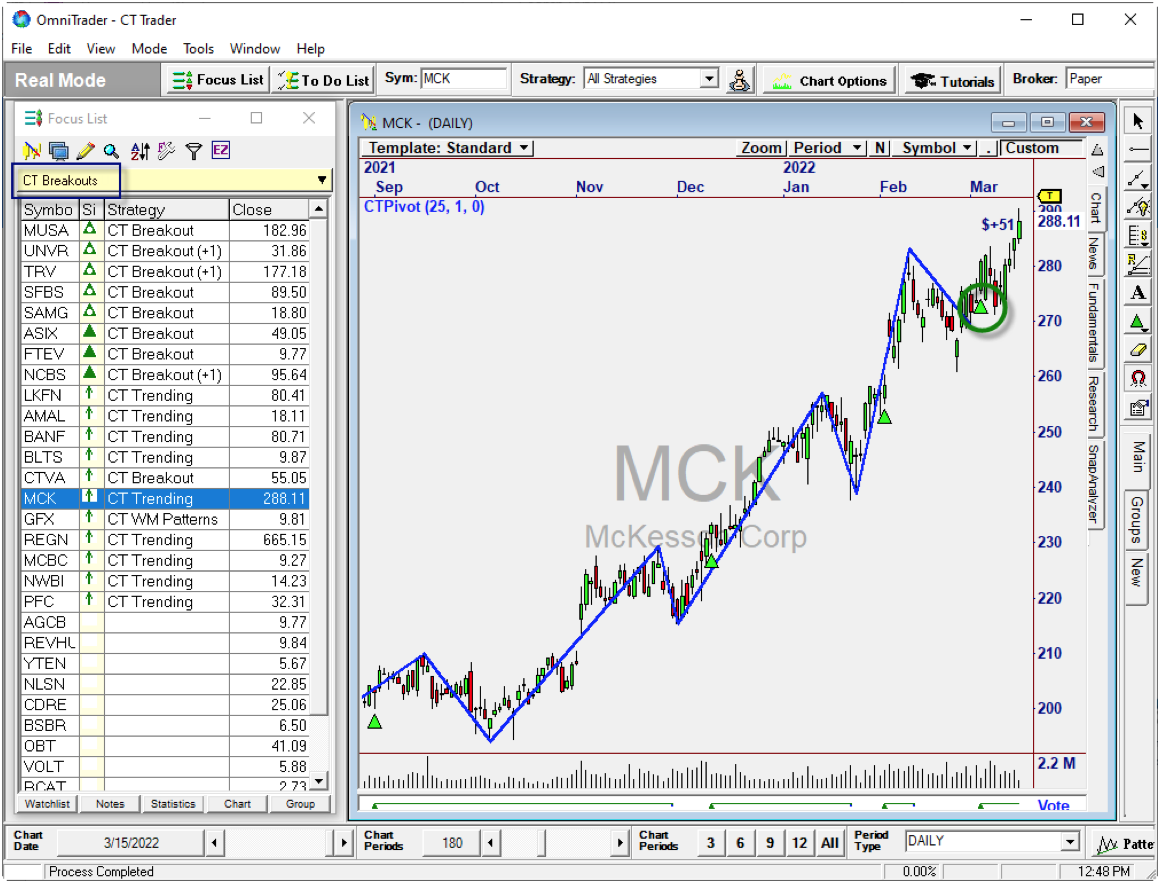This screenshot has height=886, width=1162.
Task: Select the green triangle marker tool
Action: pyautogui.click(x=1138, y=322)
